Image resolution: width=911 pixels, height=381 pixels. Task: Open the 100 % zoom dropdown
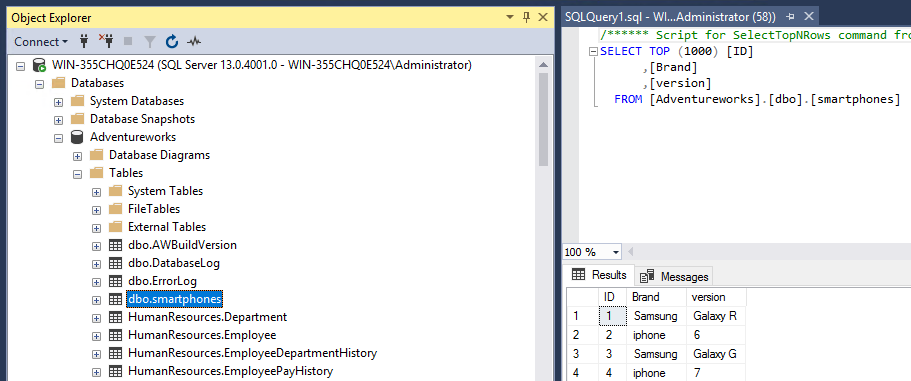click(x=615, y=252)
